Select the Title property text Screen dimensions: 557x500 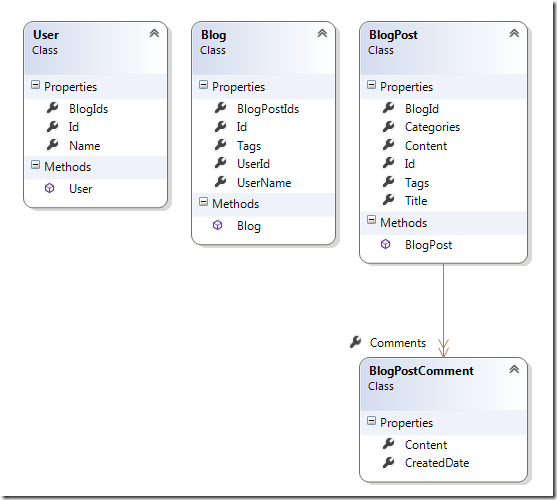pos(416,201)
